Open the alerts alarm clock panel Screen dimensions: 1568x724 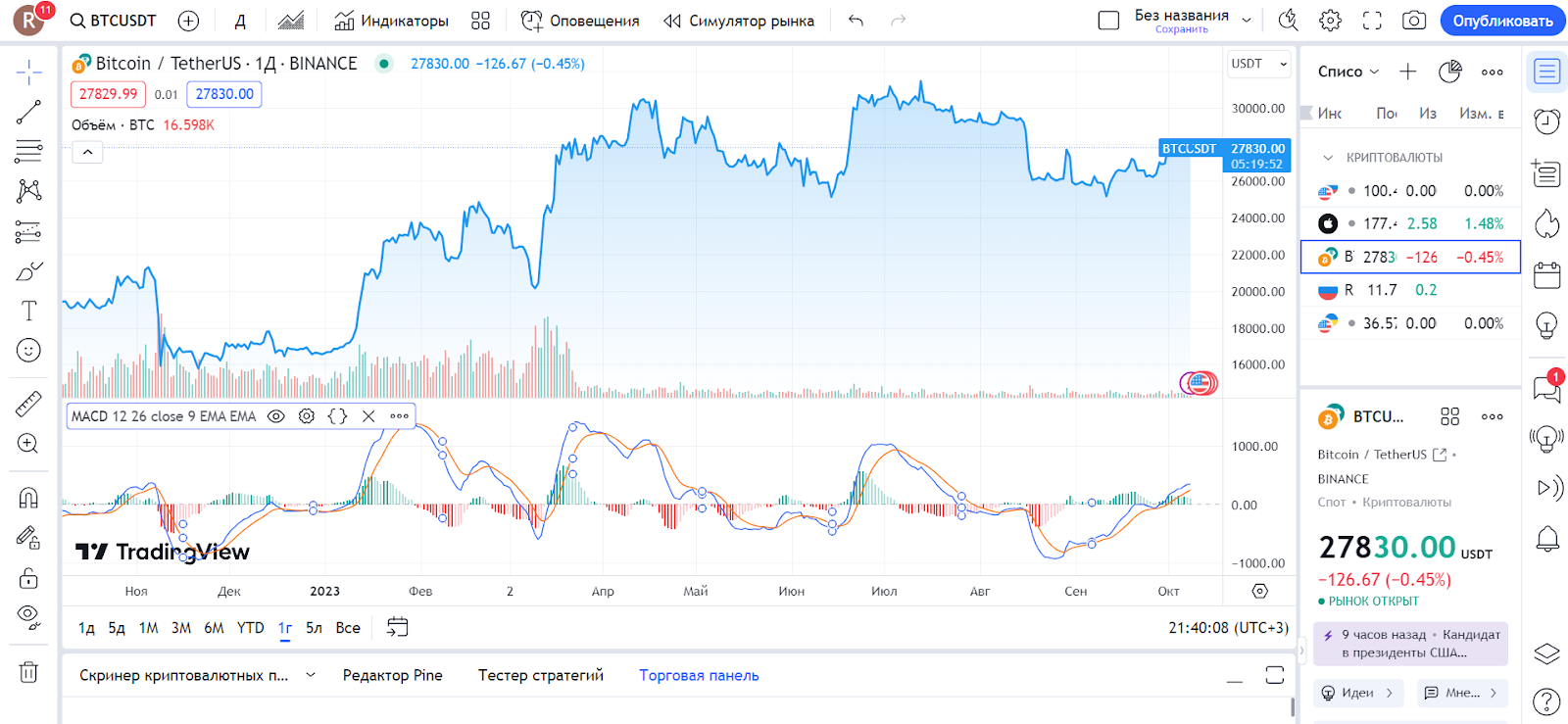(1546, 122)
